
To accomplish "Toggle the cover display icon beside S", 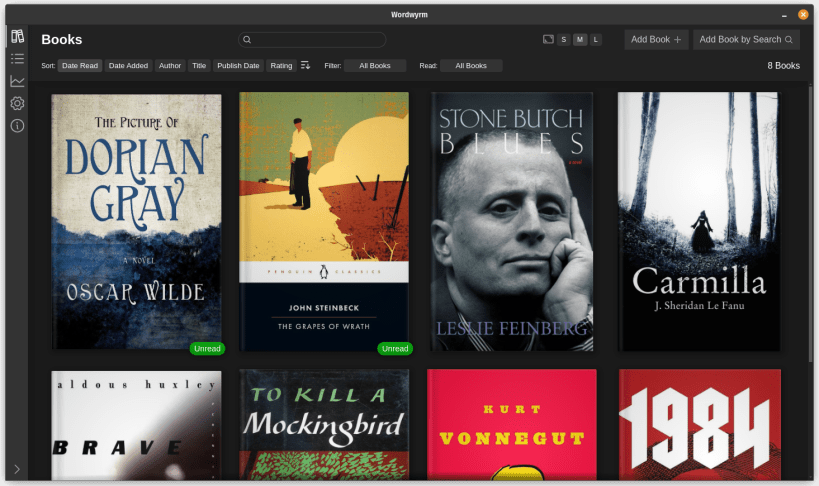I will [548, 39].
